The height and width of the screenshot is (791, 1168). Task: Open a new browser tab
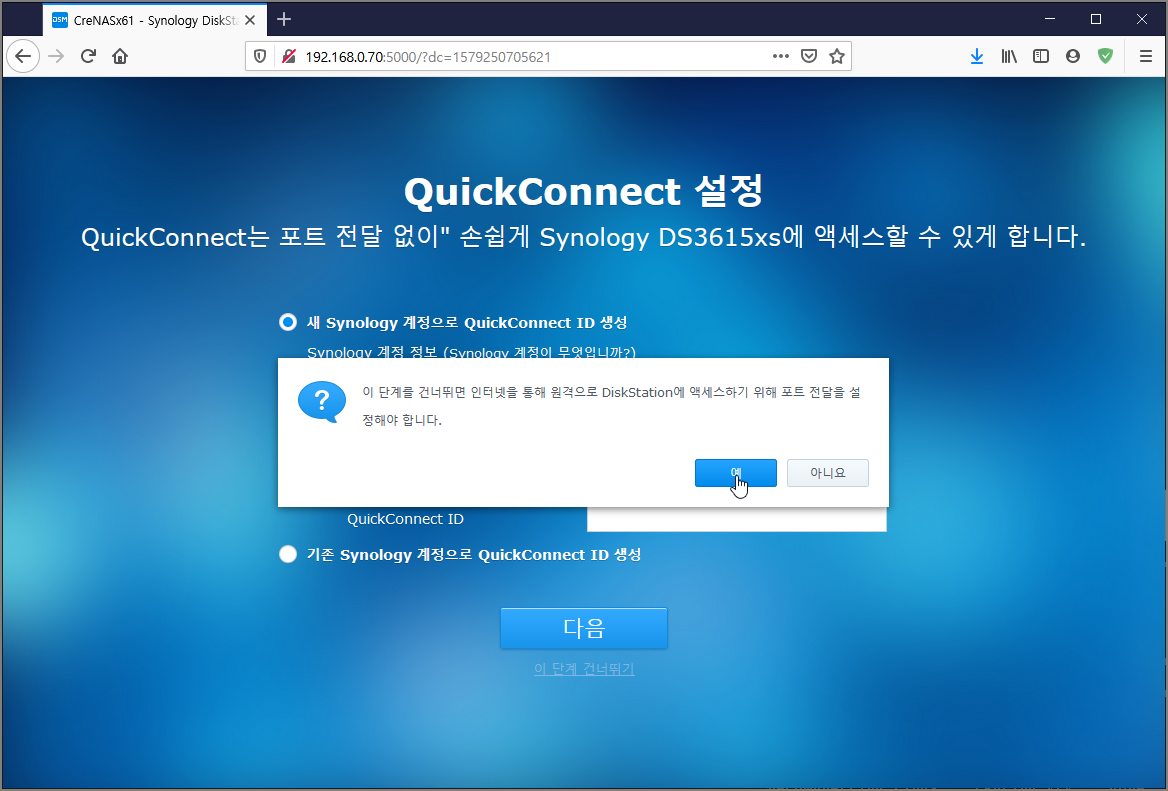(x=284, y=19)
